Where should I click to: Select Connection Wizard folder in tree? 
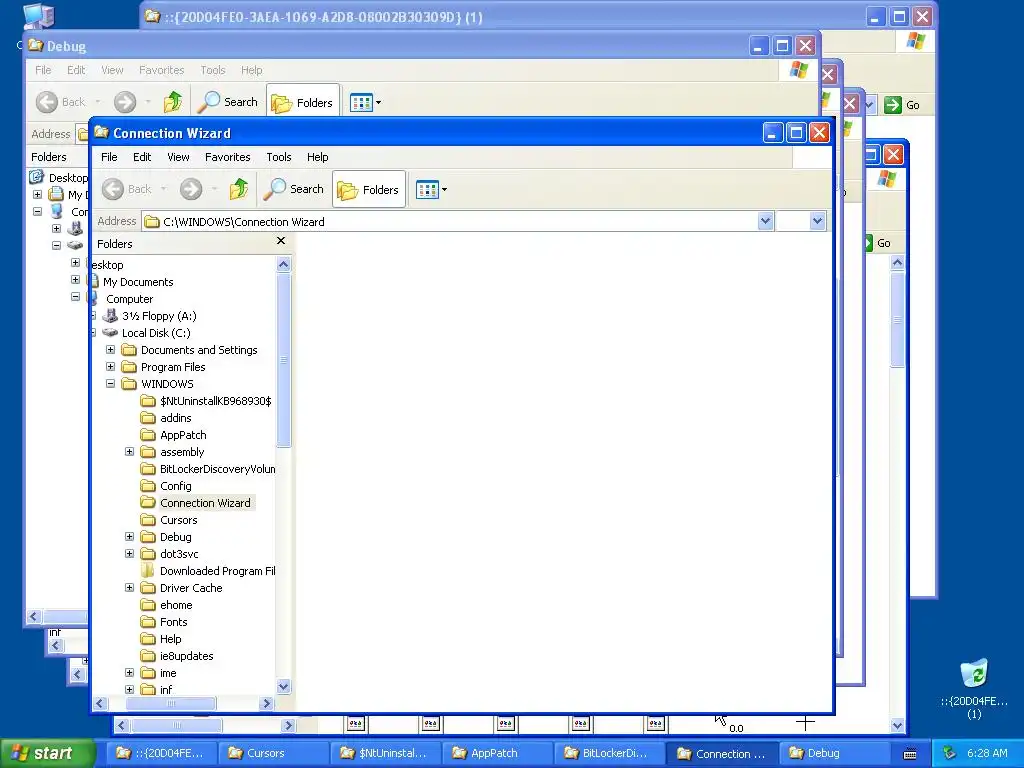pyautogui.click(x=205, y=503)
